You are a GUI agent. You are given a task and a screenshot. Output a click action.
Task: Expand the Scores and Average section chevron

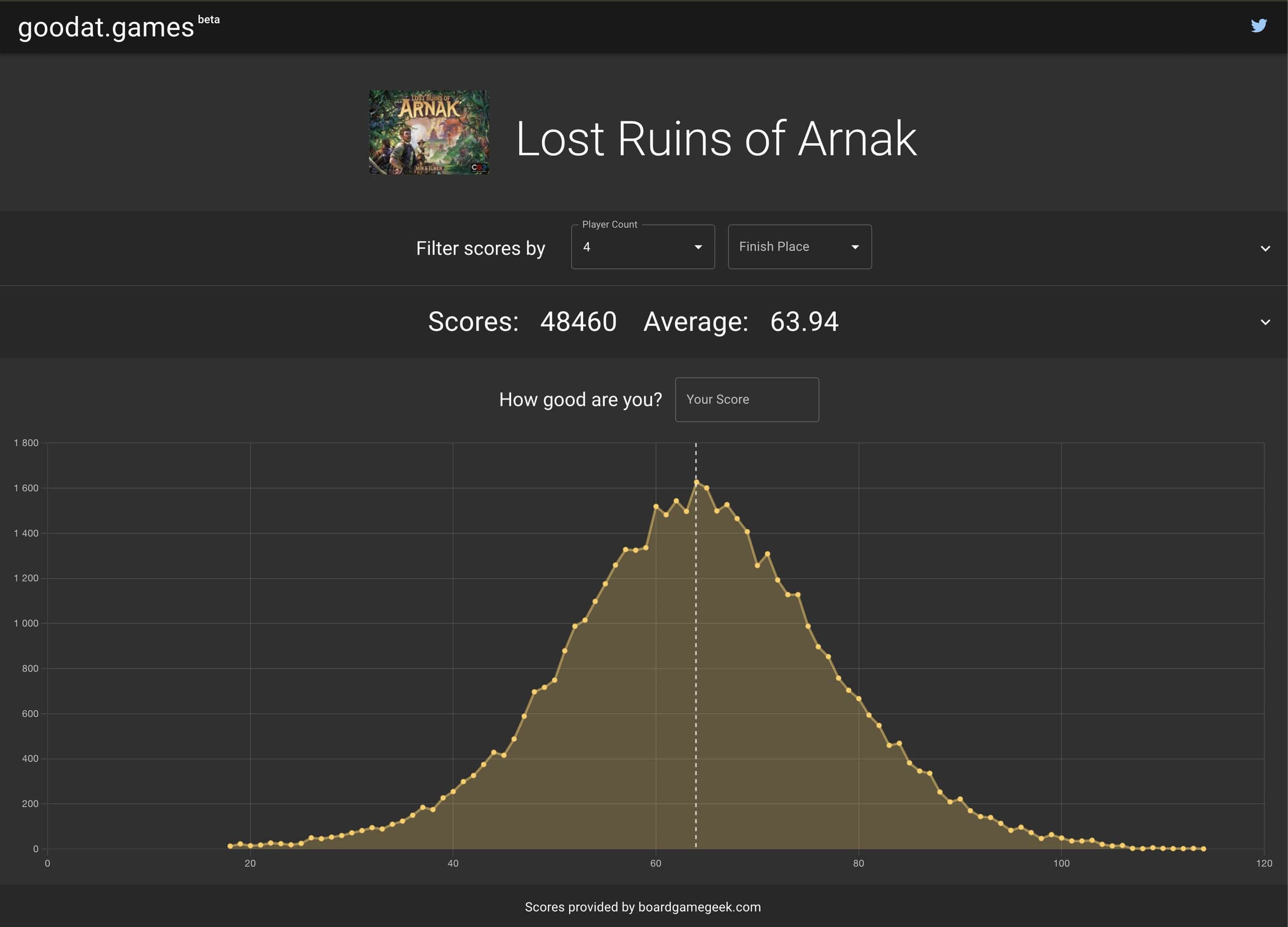click(1265, 322)
